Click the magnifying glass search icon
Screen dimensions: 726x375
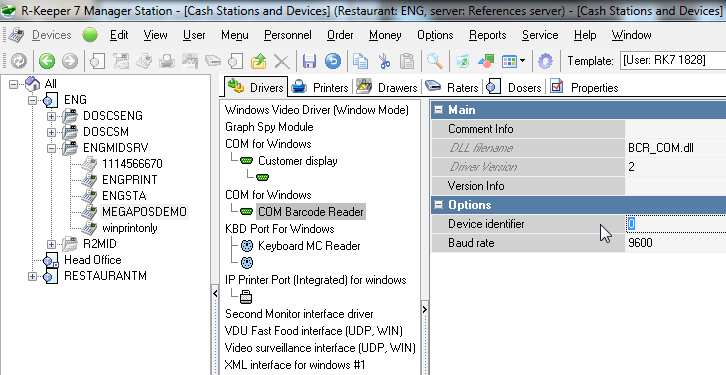point(434,61)
